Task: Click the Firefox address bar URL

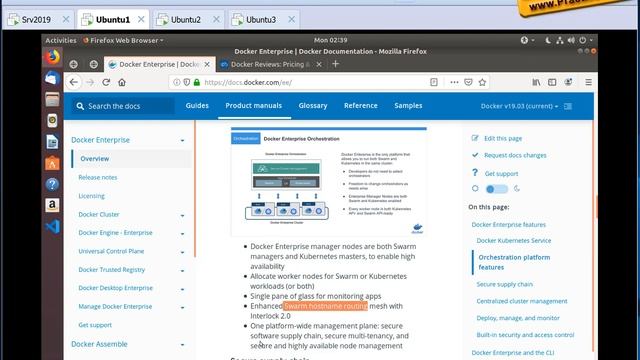Action: [248, 82]
